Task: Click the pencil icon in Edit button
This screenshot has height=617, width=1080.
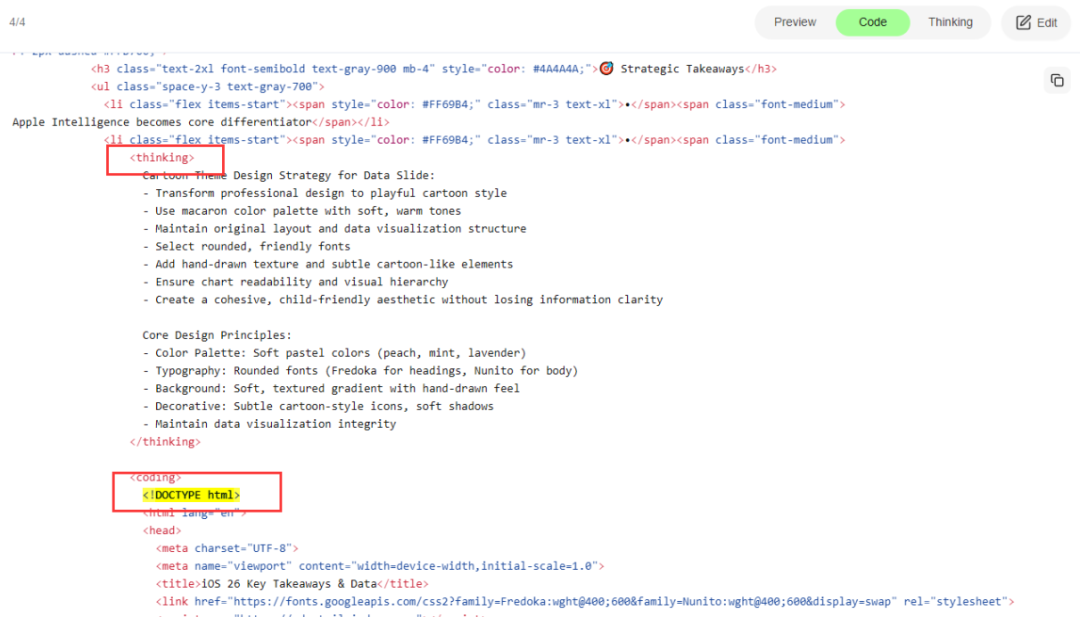Action: (x=1023, y=23)
